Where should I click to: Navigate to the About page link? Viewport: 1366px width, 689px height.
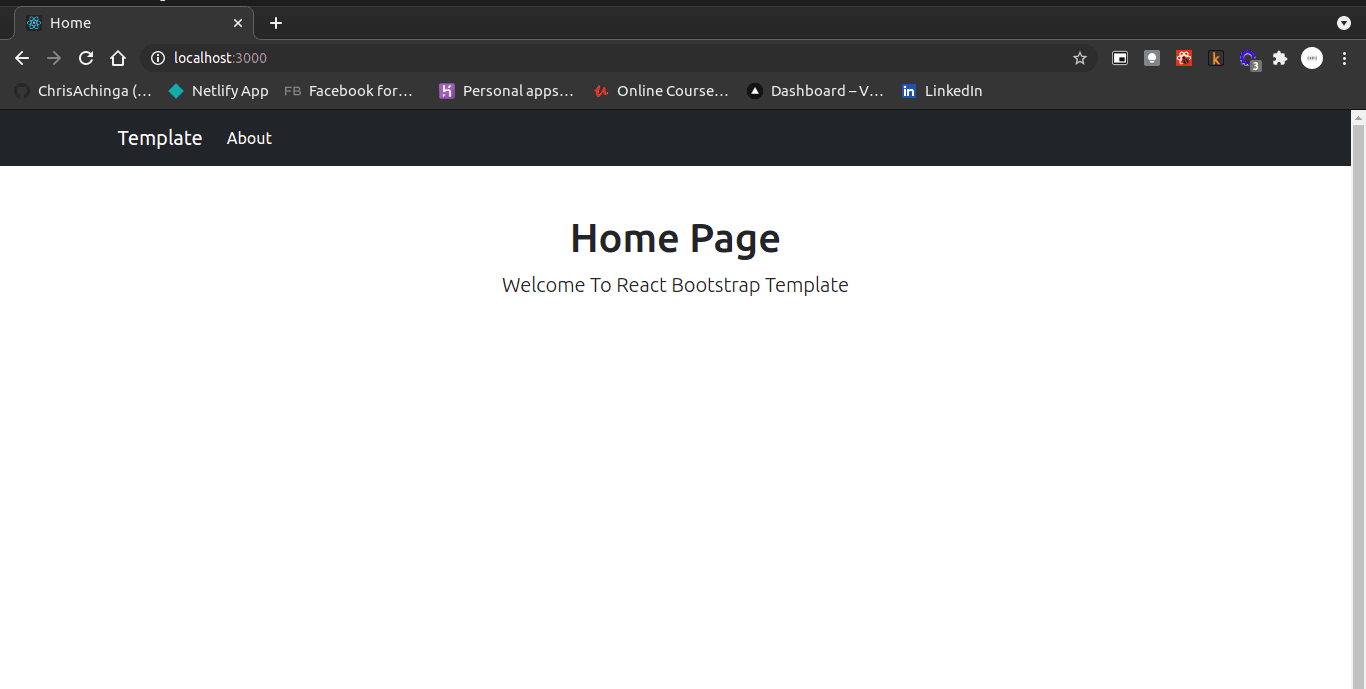(249, 138)
